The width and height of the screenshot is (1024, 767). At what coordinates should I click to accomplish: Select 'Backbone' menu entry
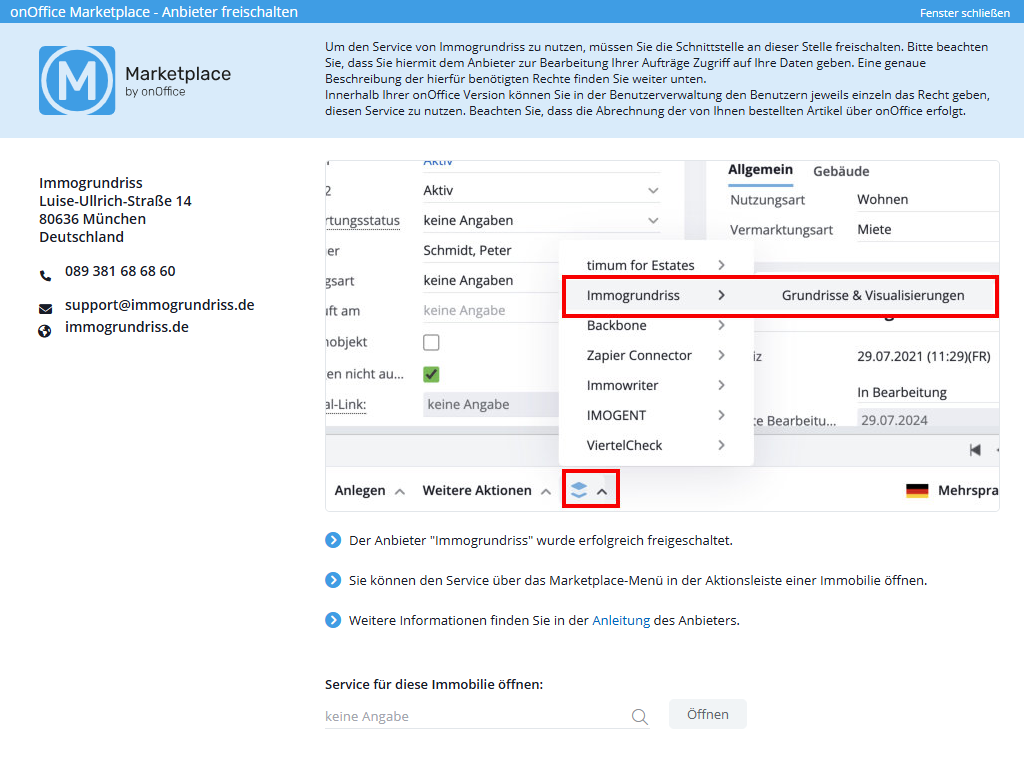[616, 325]
